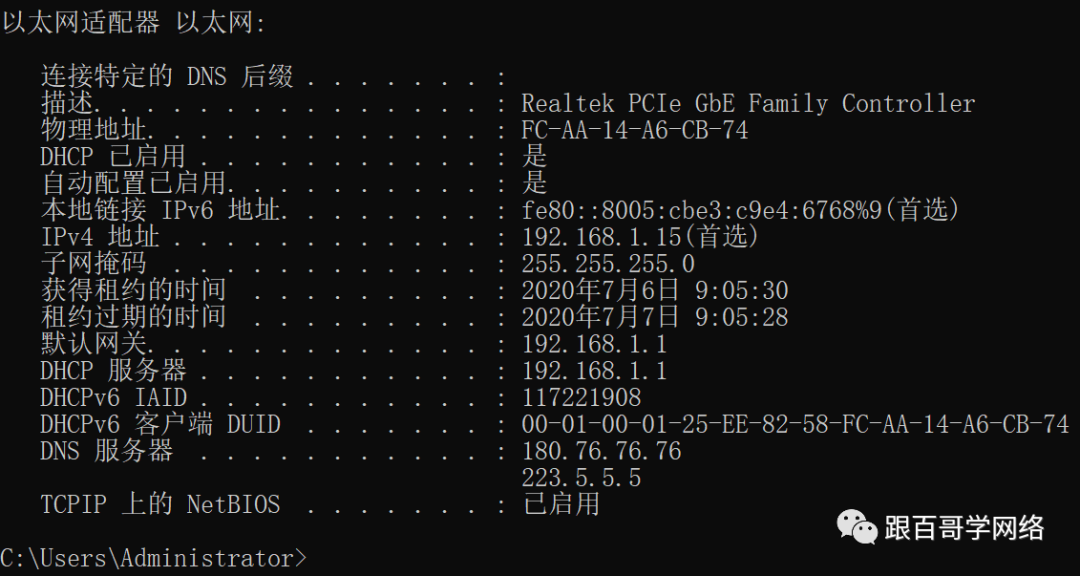Click the DNS server 180.76.76.76 entry
1080x576 pixels.
(601, 451)
